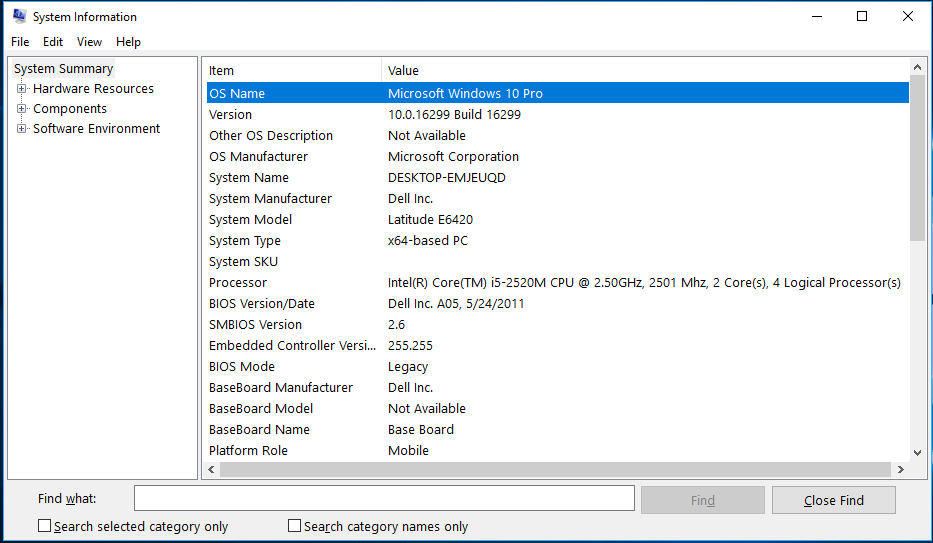The image size is (933, 543).
Task: Select the Embedded Controller Version row
Action: pos(558,346)
